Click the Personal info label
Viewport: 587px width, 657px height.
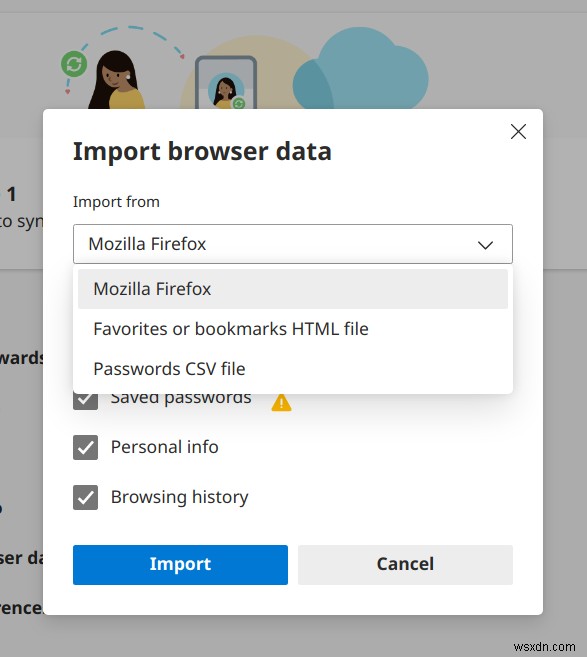click(x=165, y=447)
